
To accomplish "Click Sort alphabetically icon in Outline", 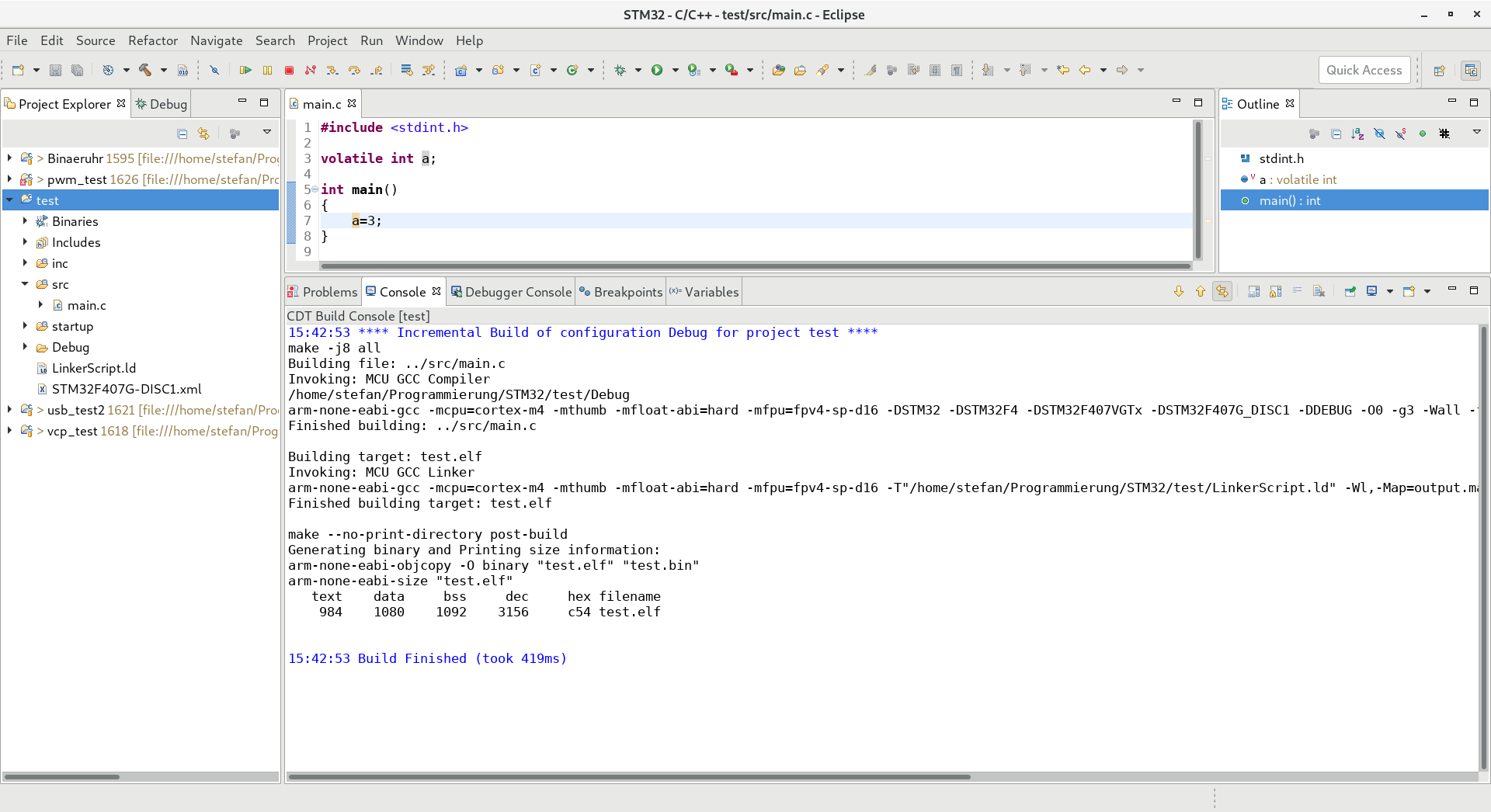I will (x=1357, y=134).
